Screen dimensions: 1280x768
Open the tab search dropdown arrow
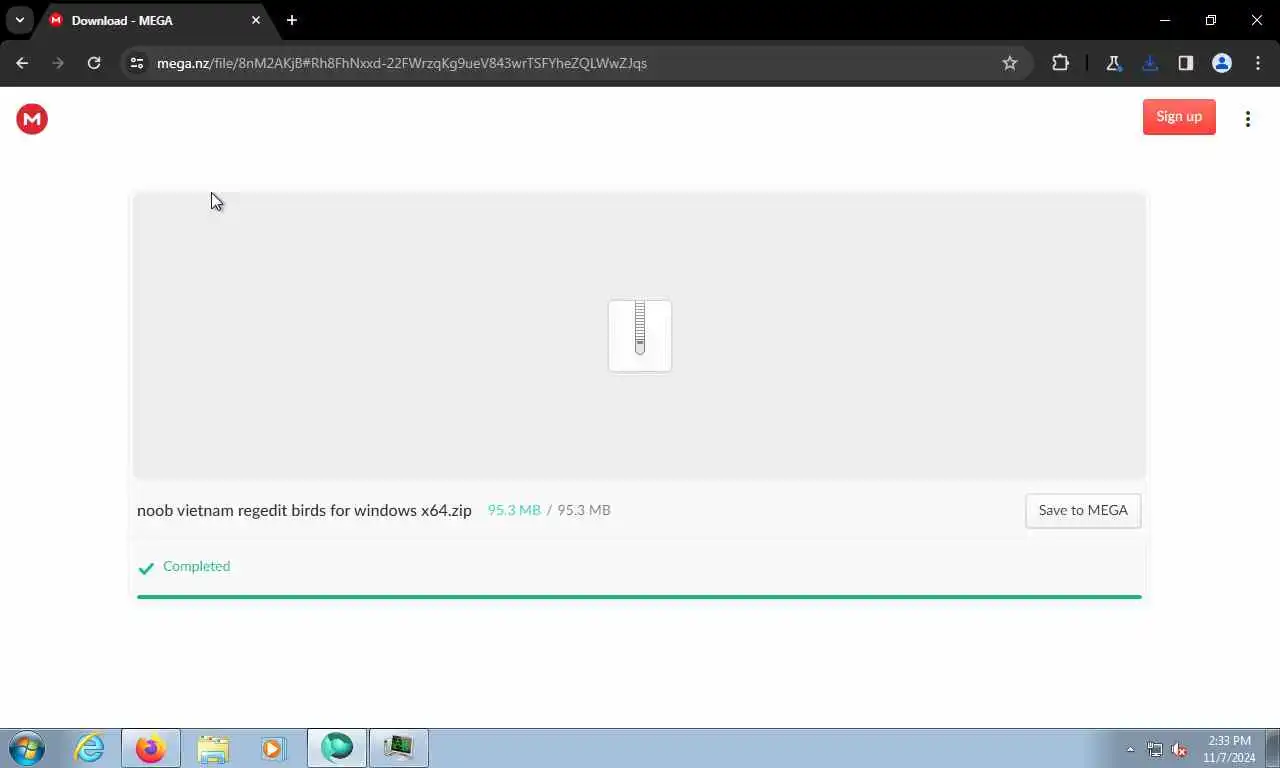[x=19, y=20]
